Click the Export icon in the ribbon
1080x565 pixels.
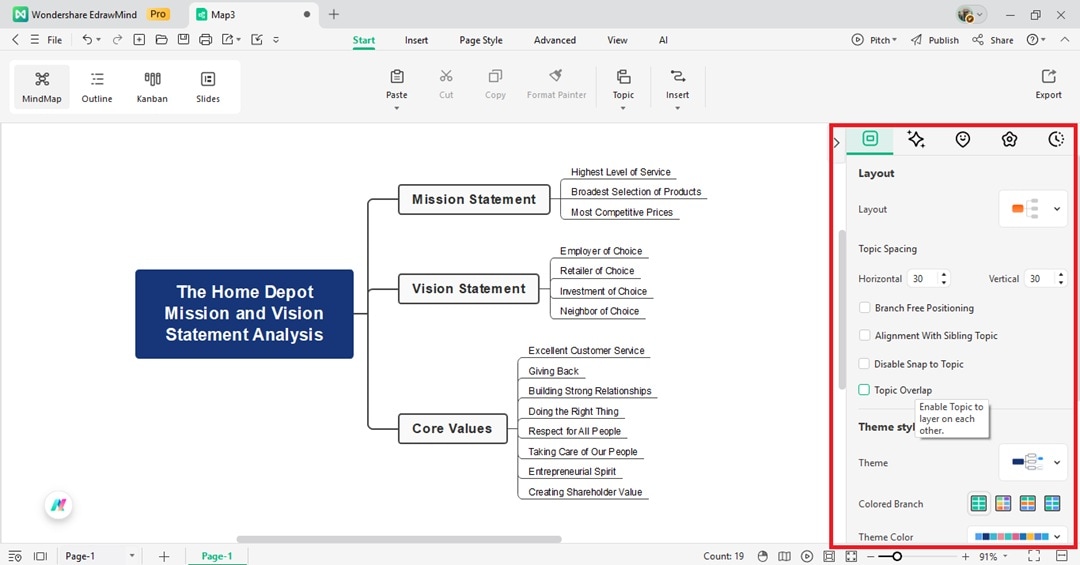[x=1048, y=76]
